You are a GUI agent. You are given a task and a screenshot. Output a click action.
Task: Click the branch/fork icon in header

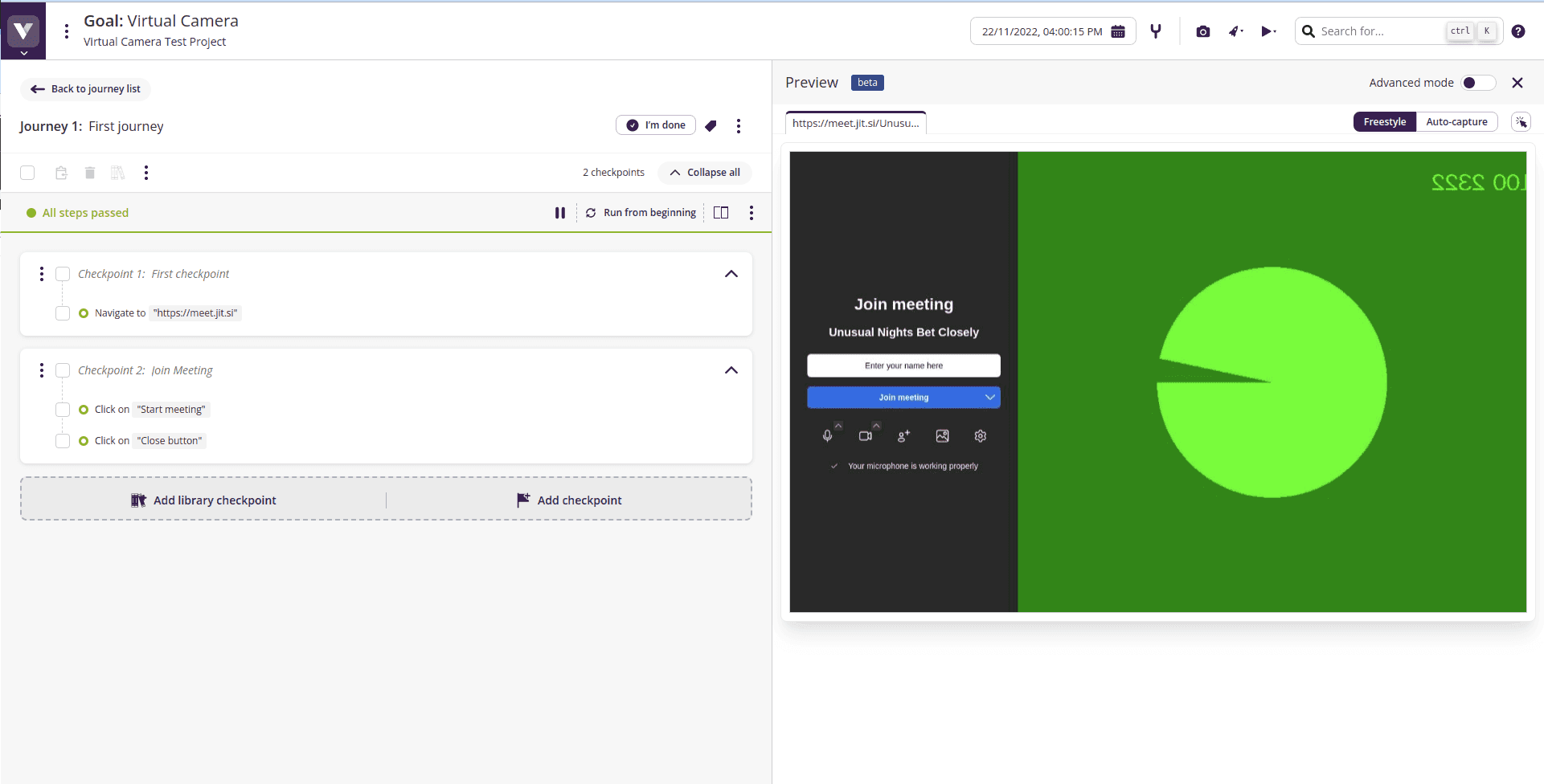pyautogui.click(x=1156, y=31)
